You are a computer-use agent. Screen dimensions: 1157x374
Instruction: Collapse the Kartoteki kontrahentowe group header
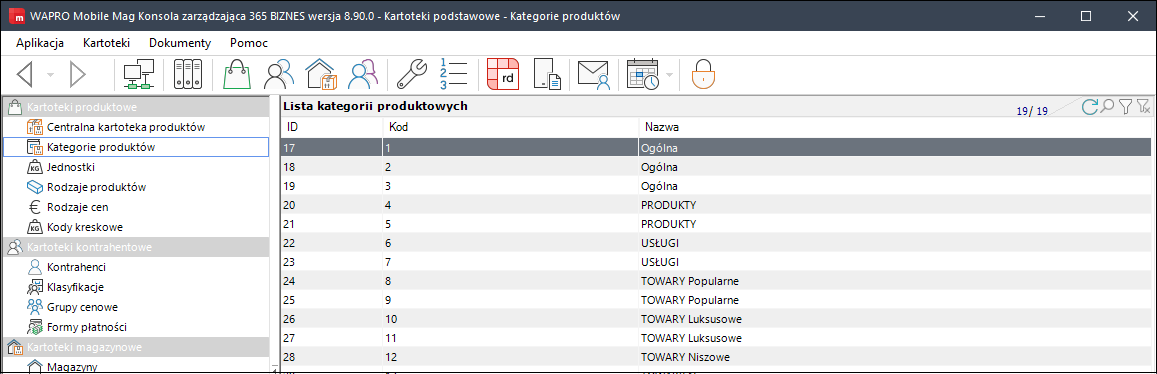point(137,247)
